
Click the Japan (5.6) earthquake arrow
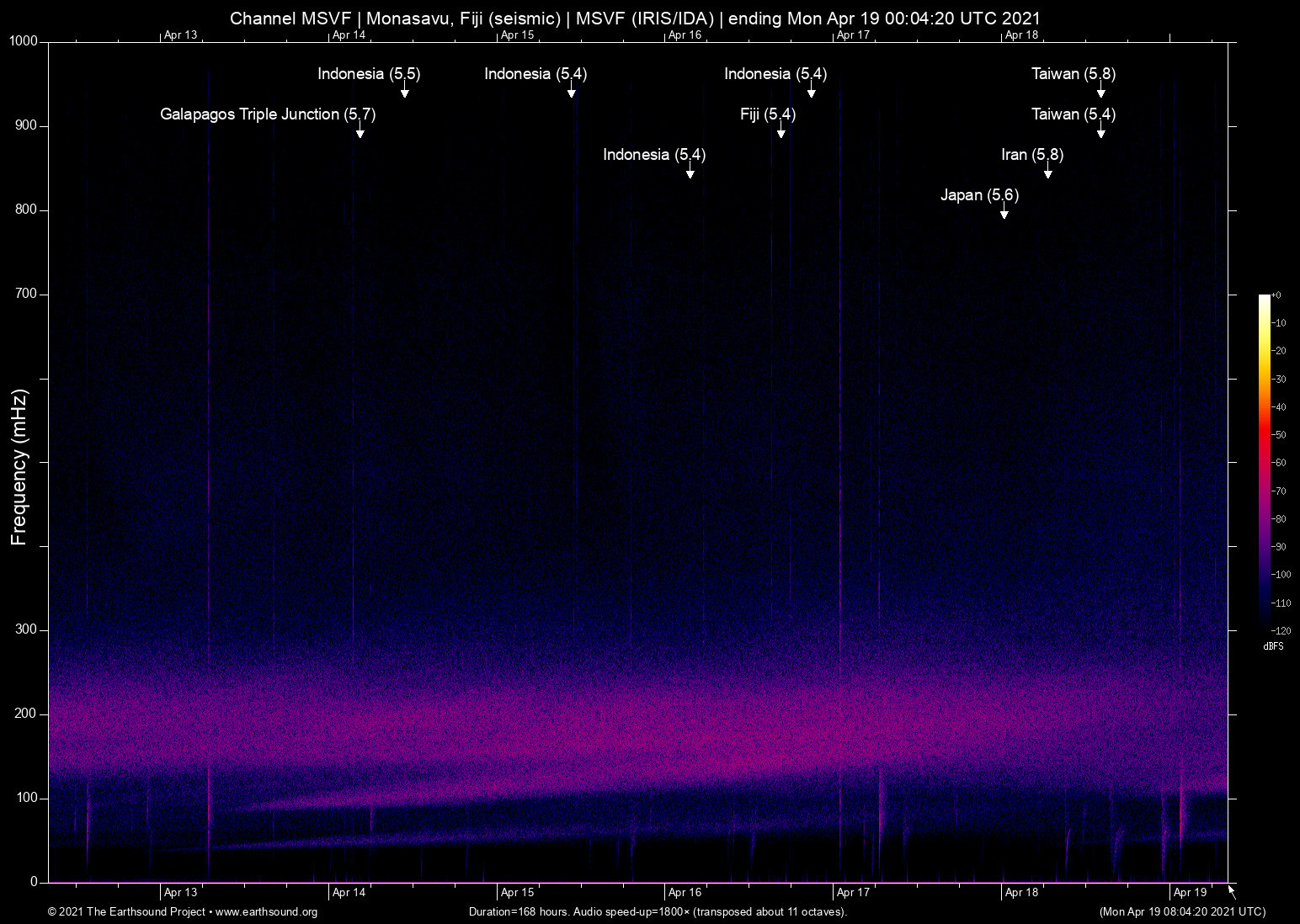coord(1003,214)
